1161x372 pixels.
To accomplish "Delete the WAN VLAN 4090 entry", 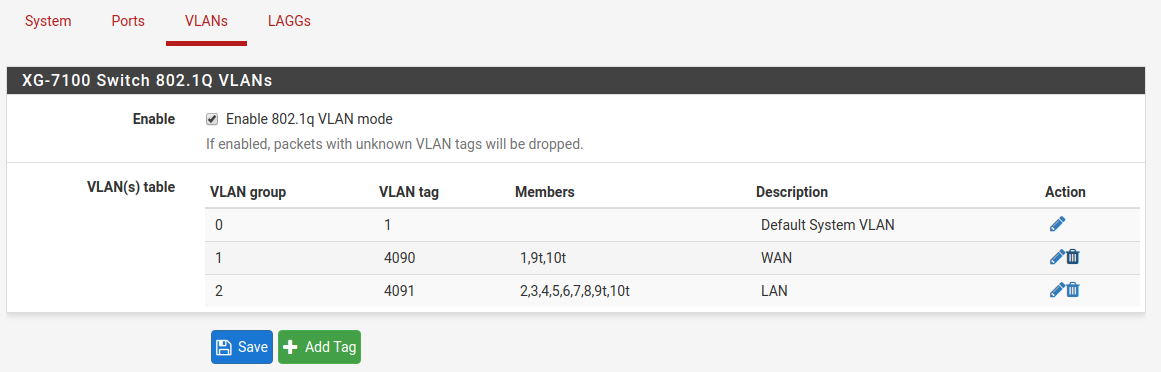I will tap(1073, 257).
